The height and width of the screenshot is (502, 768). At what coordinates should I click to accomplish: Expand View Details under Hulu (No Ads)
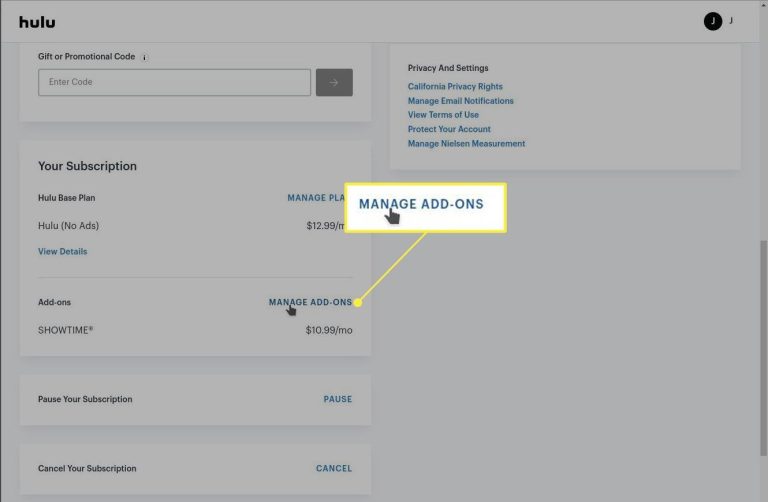(62, 252)
